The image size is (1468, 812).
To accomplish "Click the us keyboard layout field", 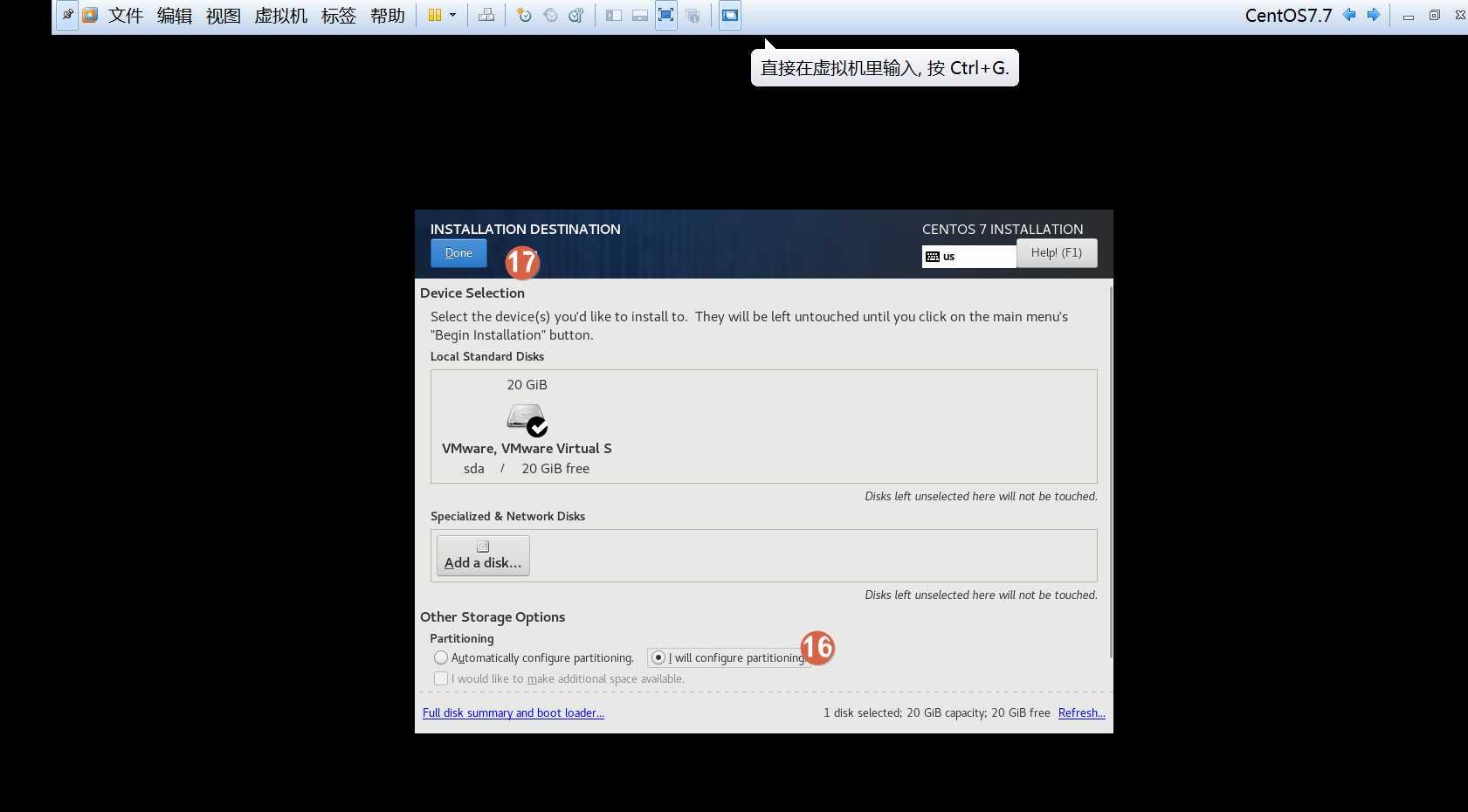I will 969,257.
